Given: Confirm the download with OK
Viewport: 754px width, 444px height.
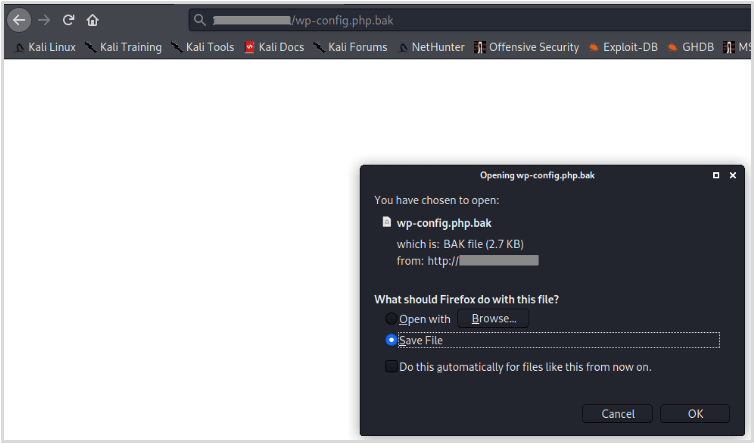Looking at the screenshot, I should 695,414.
